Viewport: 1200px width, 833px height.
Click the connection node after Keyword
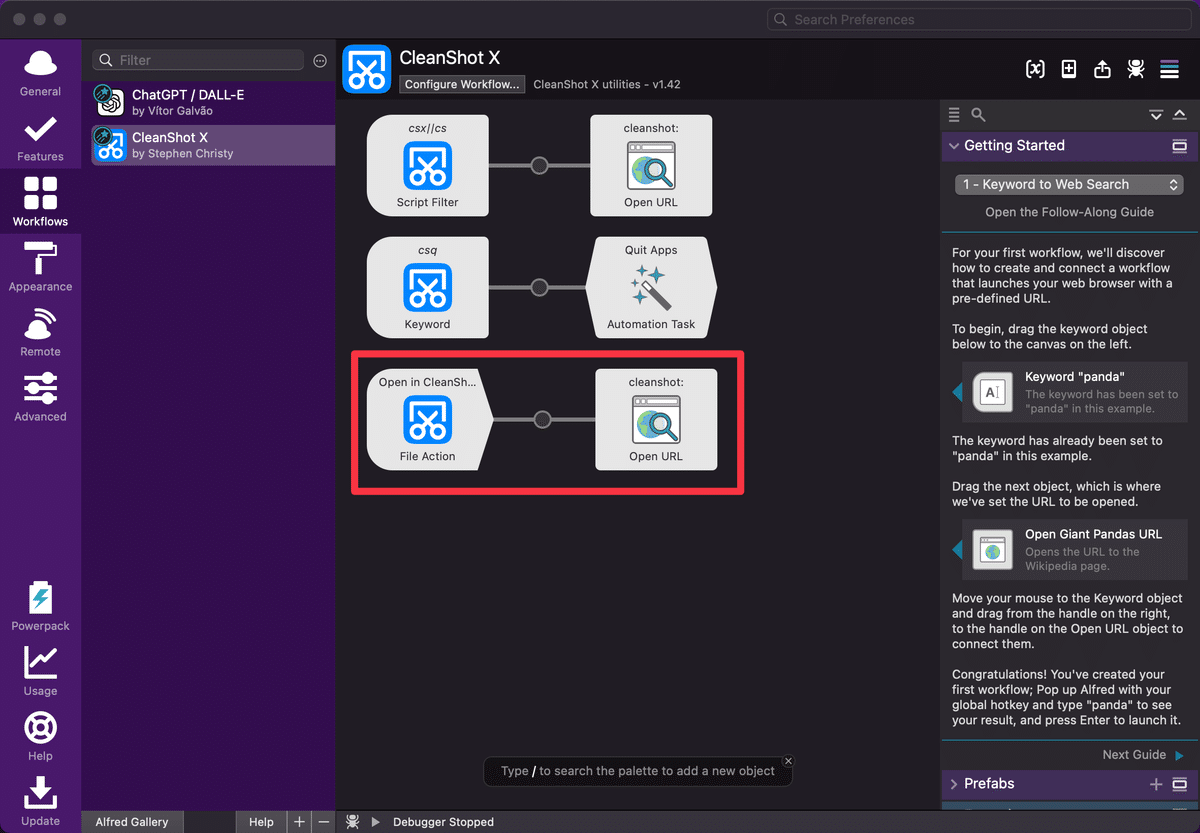[x=540, y=287]
